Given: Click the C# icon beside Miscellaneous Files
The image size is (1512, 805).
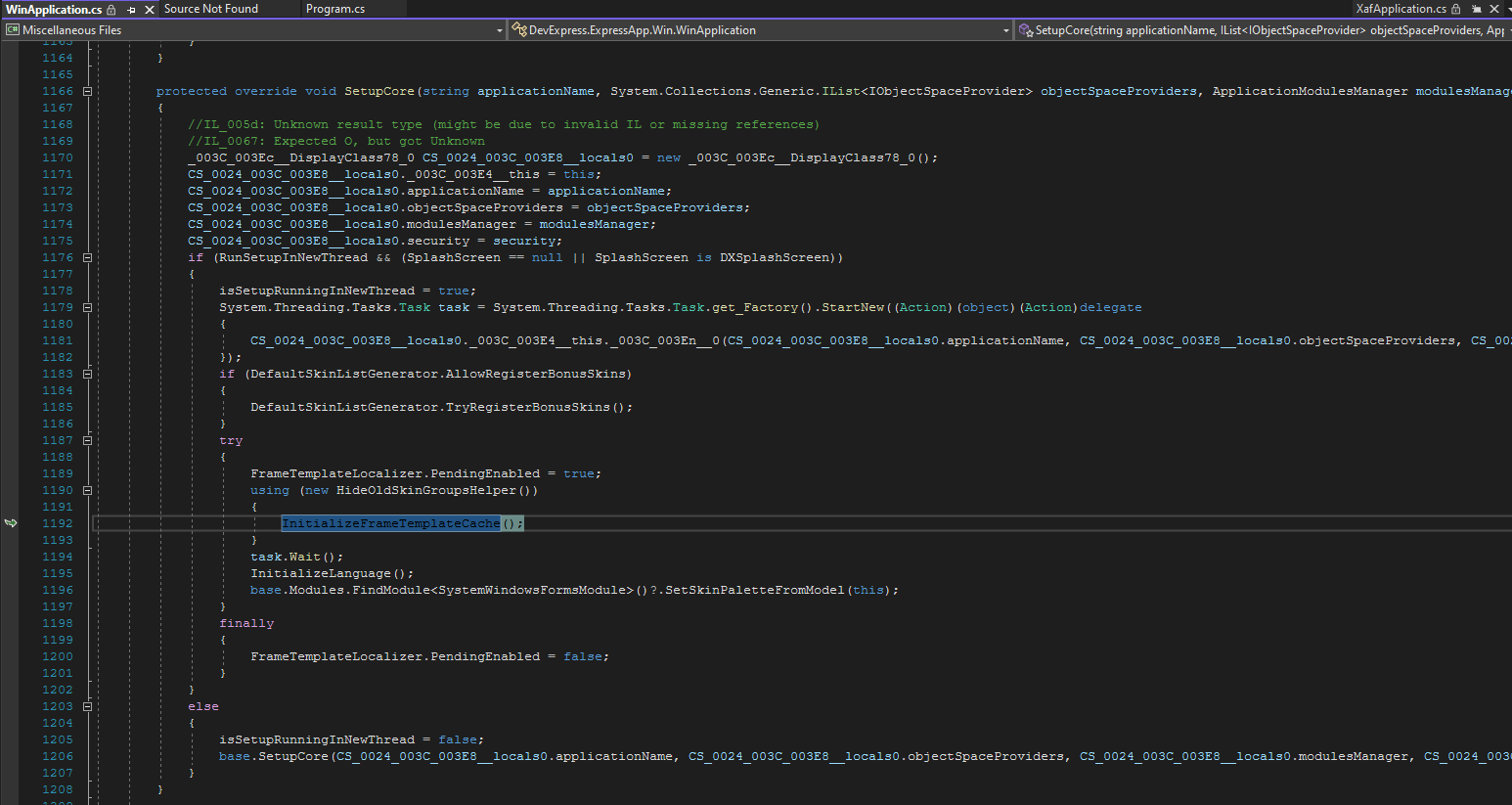Looking at the screenshot, I should pos(13,30).
